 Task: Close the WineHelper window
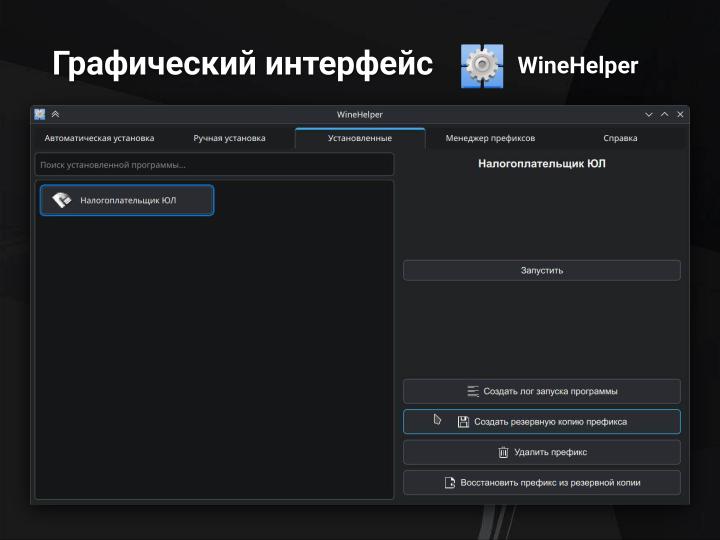[680, 114]
